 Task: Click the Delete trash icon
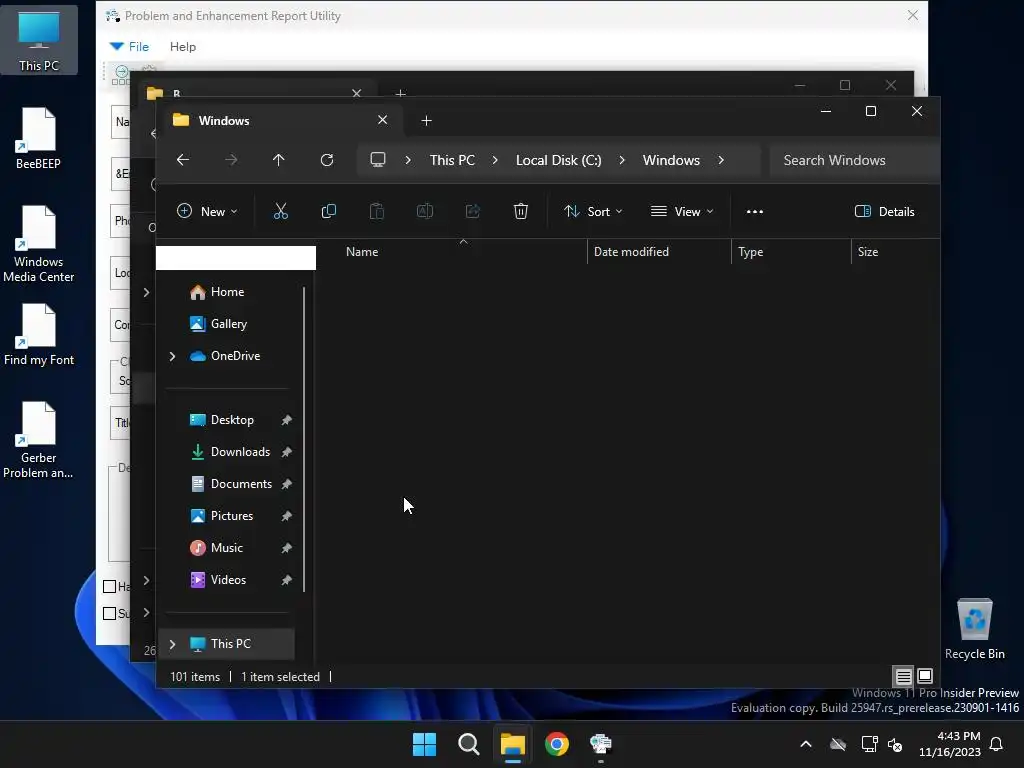(x=520, y=211)
